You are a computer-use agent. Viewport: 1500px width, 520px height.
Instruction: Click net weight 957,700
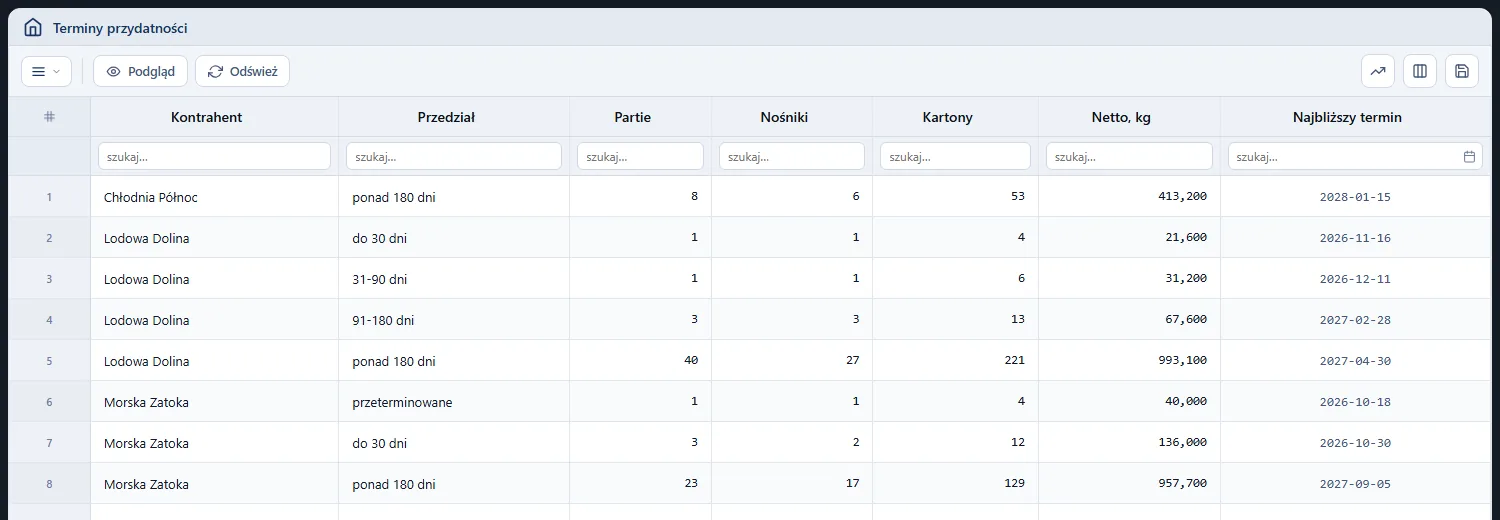1182,484
